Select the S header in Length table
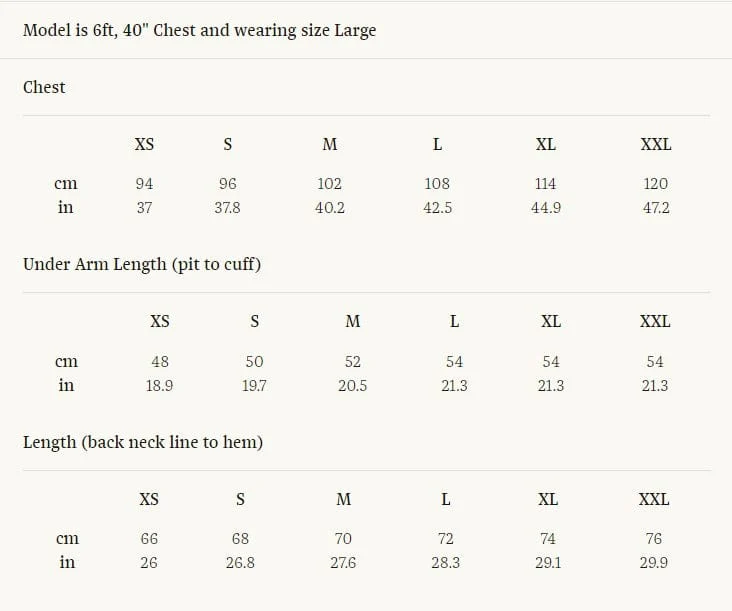The width and height of the screenshot is (732, 611). tap(240, 499)
